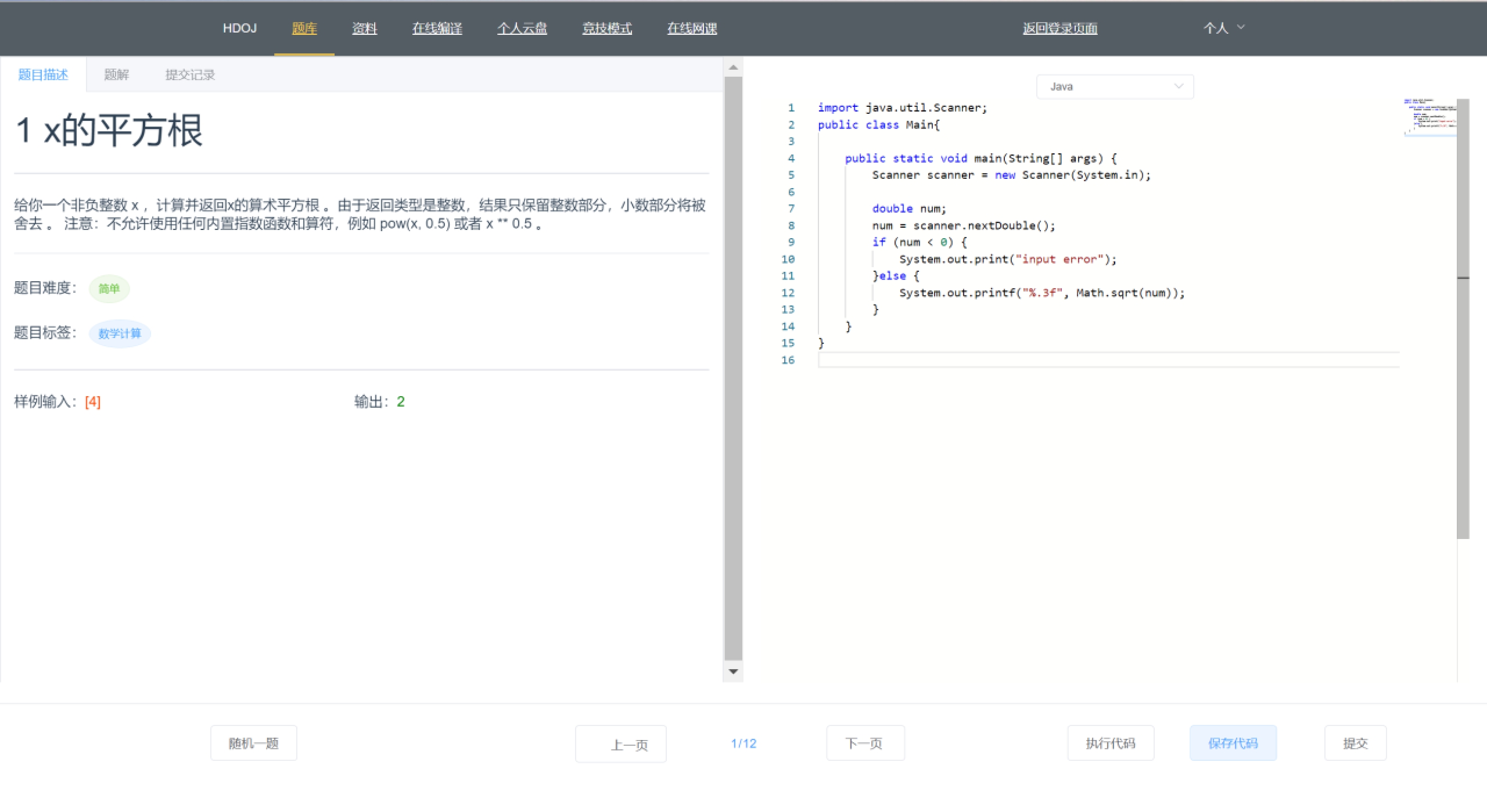Click the 提交 submit button
1487x812 pixels.
[1355, 743]
